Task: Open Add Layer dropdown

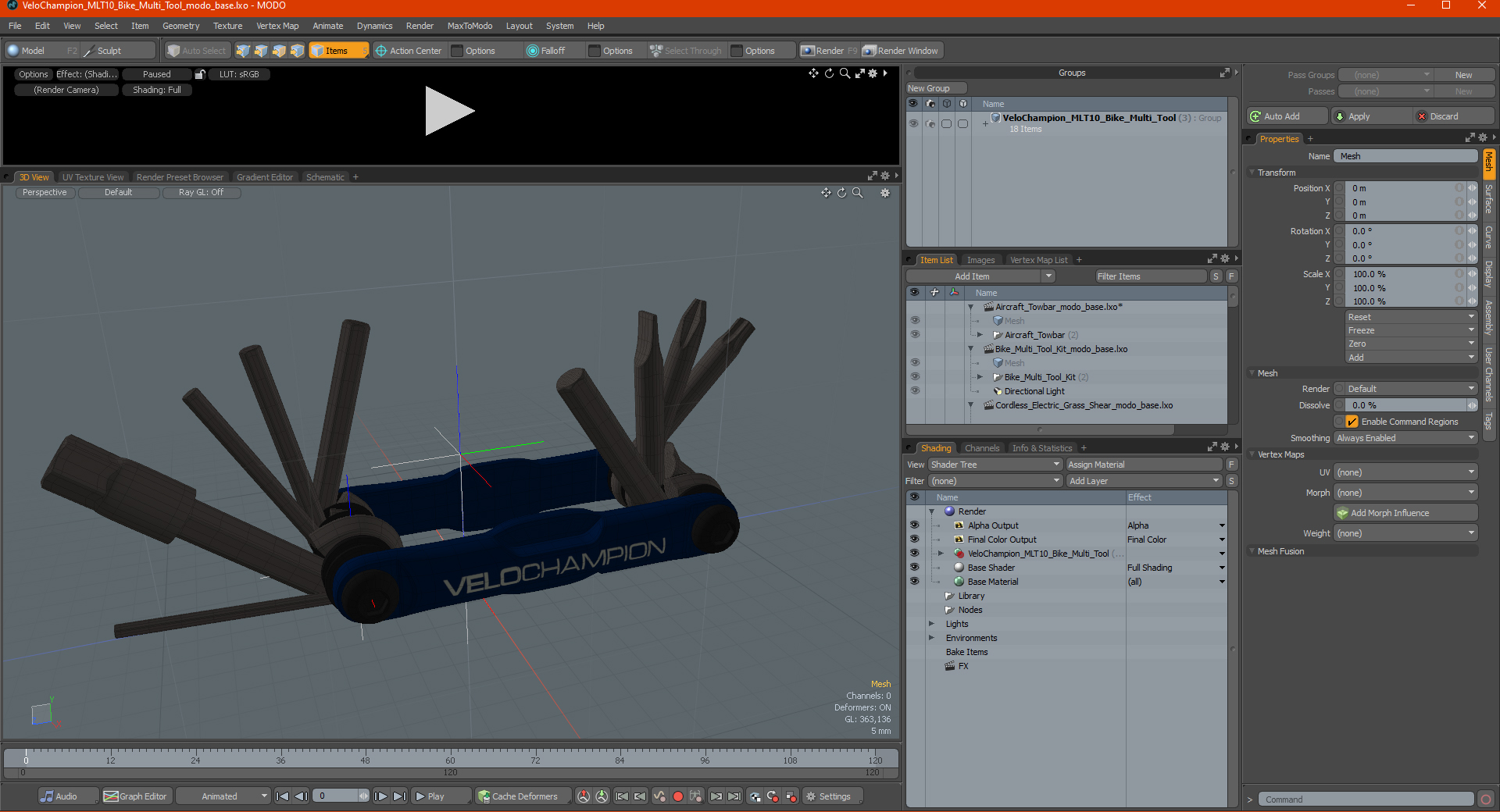Action: (x=1145, y=481)
